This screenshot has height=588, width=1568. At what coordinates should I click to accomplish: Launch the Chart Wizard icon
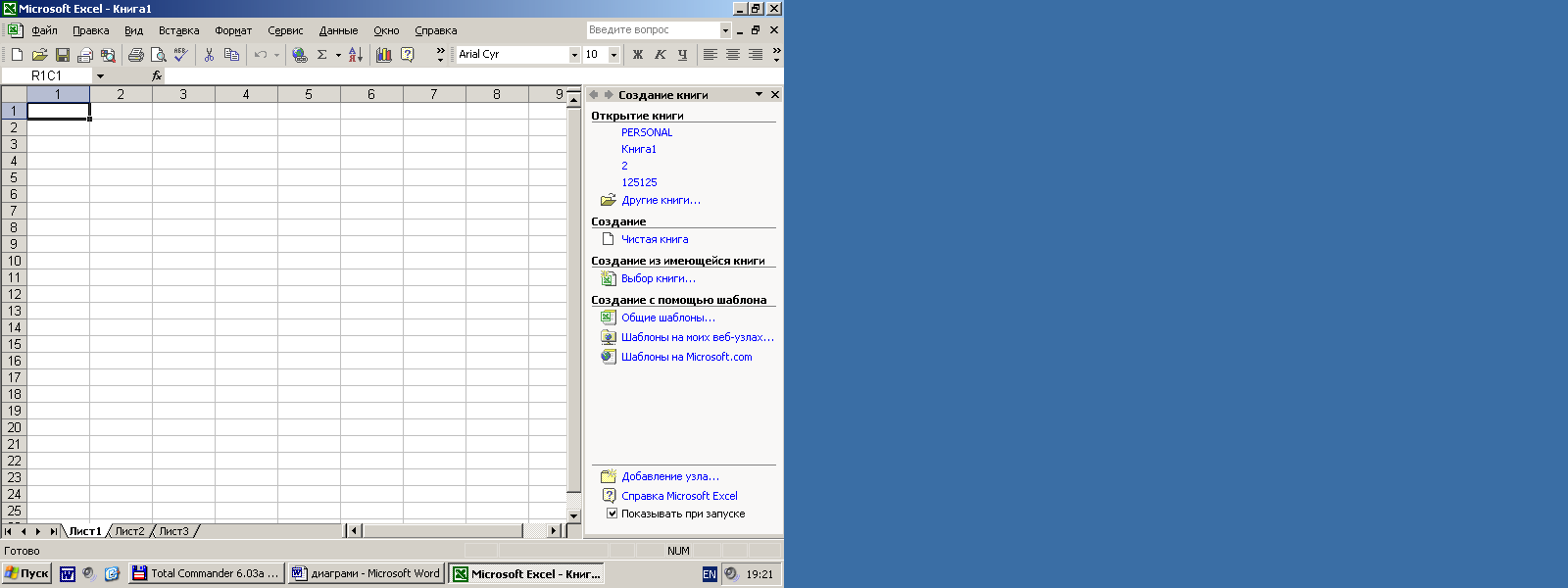384,55
